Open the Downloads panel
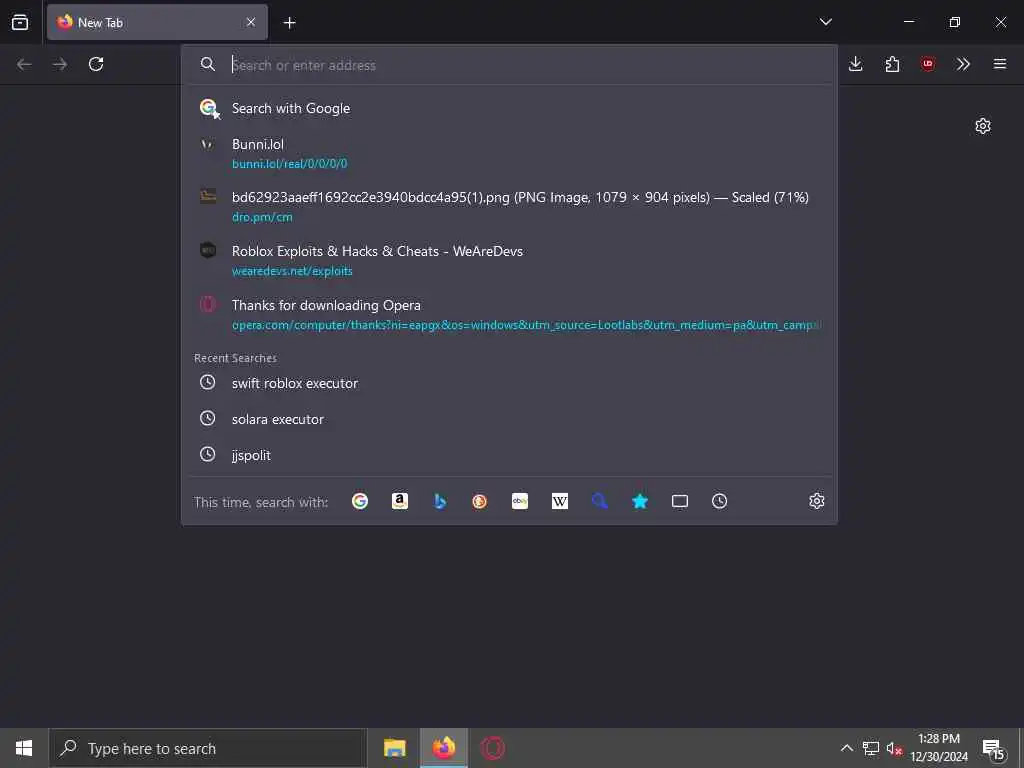1024x768 pixels. tap(856, 64)
